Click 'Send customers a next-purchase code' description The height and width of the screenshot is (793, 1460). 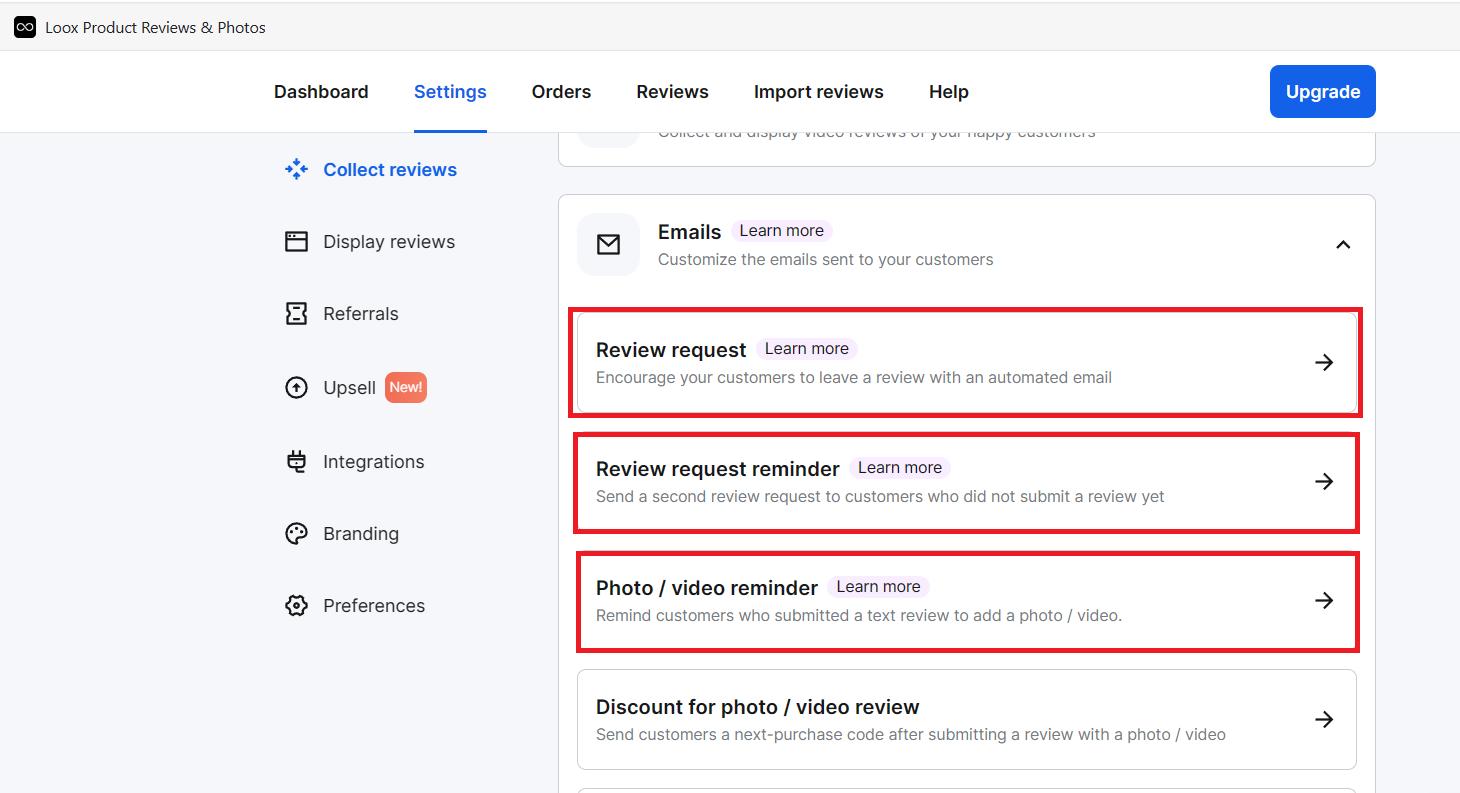tap(911, 735)
